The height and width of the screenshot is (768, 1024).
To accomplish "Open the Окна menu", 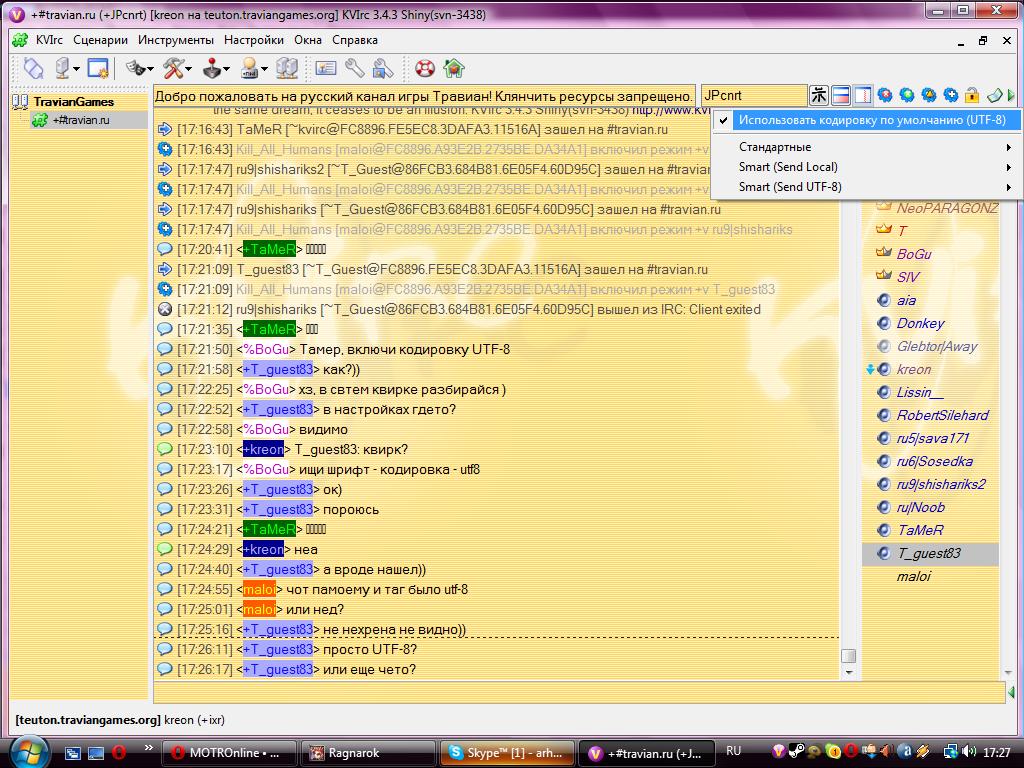I will 308,40.
